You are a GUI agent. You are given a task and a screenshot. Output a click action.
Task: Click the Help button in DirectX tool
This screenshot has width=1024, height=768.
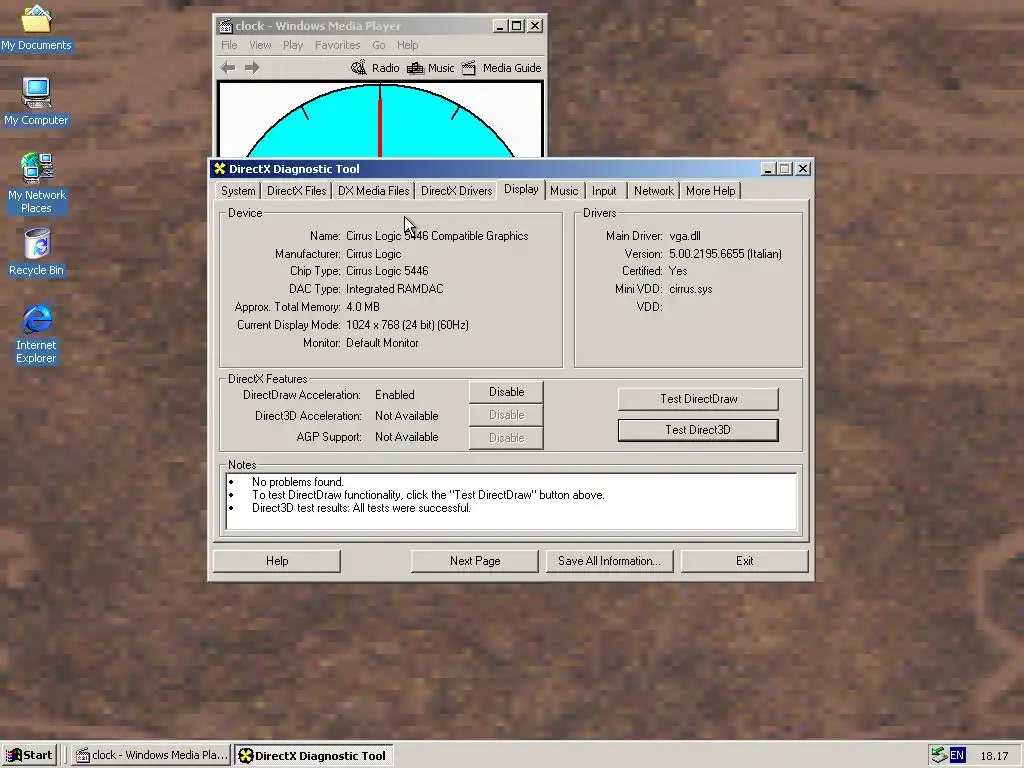277,561
